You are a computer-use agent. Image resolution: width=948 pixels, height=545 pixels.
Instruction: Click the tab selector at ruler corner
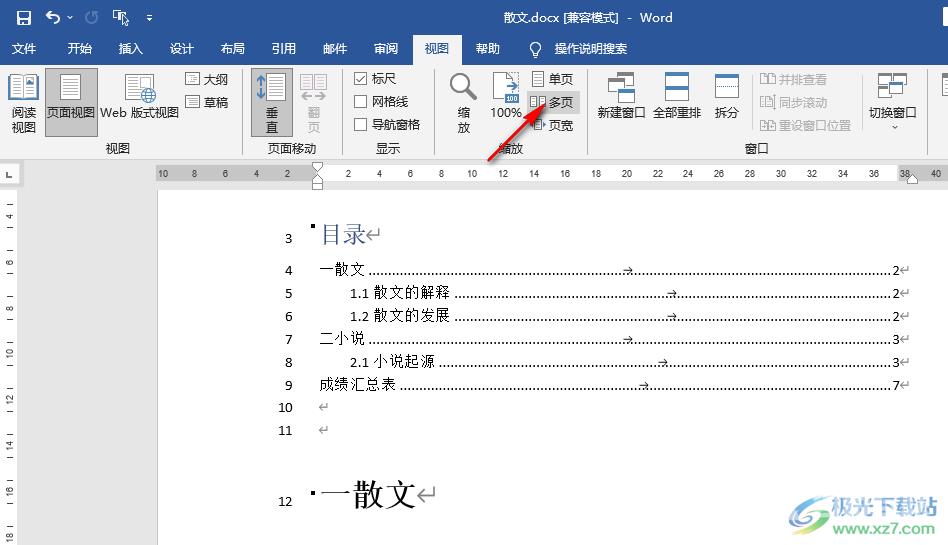tap(9, 175)
